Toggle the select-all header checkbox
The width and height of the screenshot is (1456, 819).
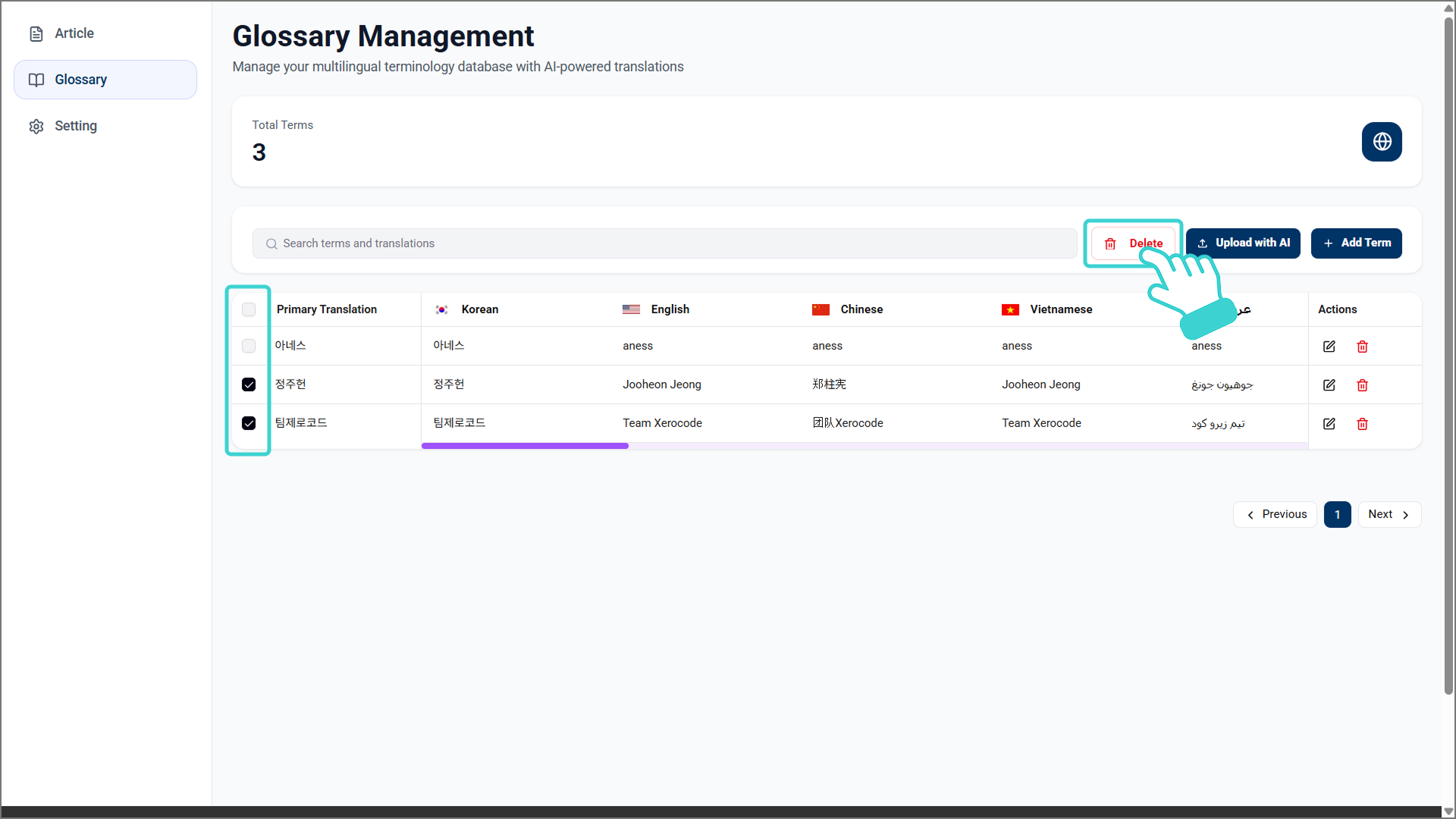249,309
